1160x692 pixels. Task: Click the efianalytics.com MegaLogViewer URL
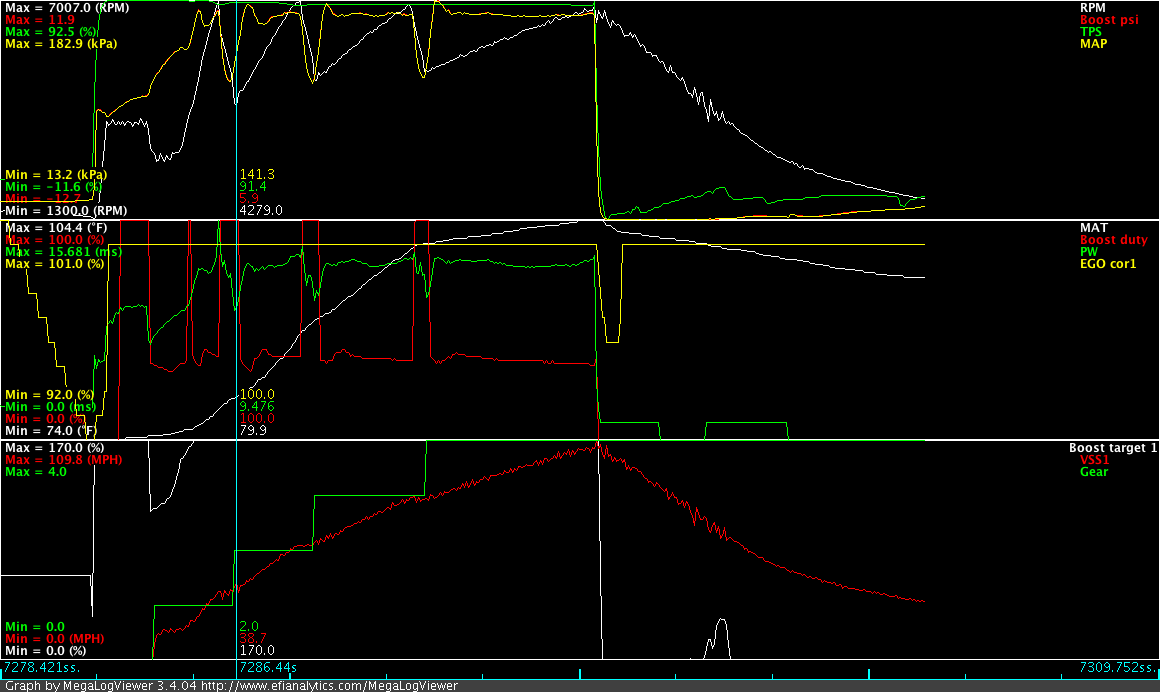point(329,686)
